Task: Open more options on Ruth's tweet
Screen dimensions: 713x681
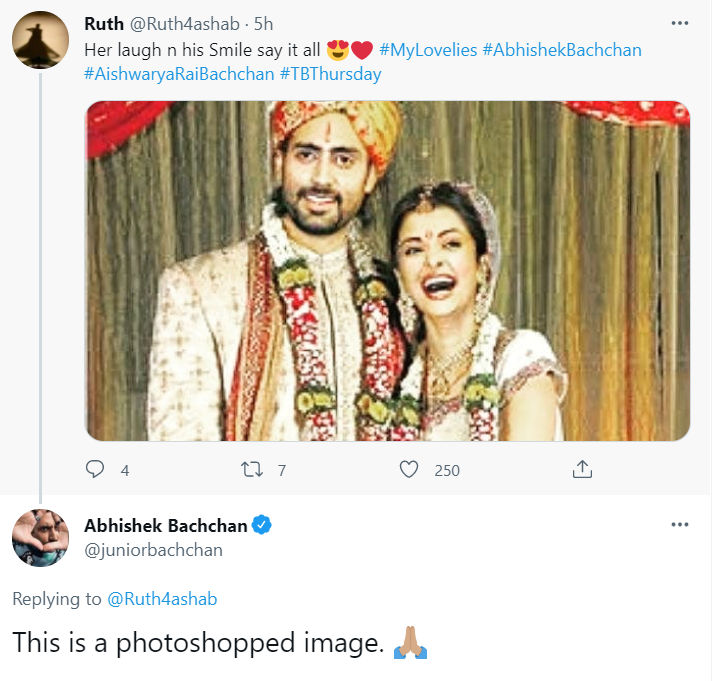Action: coord(680,24)
